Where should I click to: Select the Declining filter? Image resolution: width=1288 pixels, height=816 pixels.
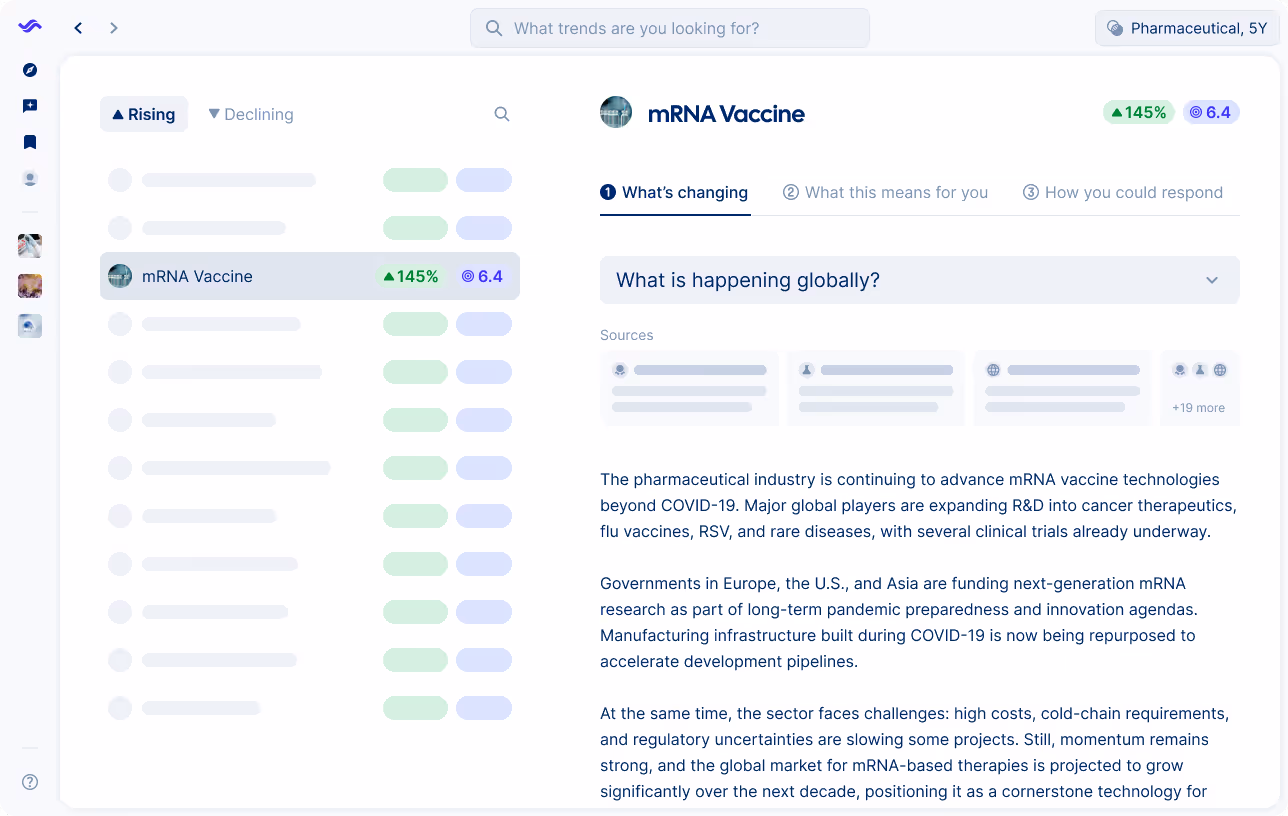click(251, 114)
